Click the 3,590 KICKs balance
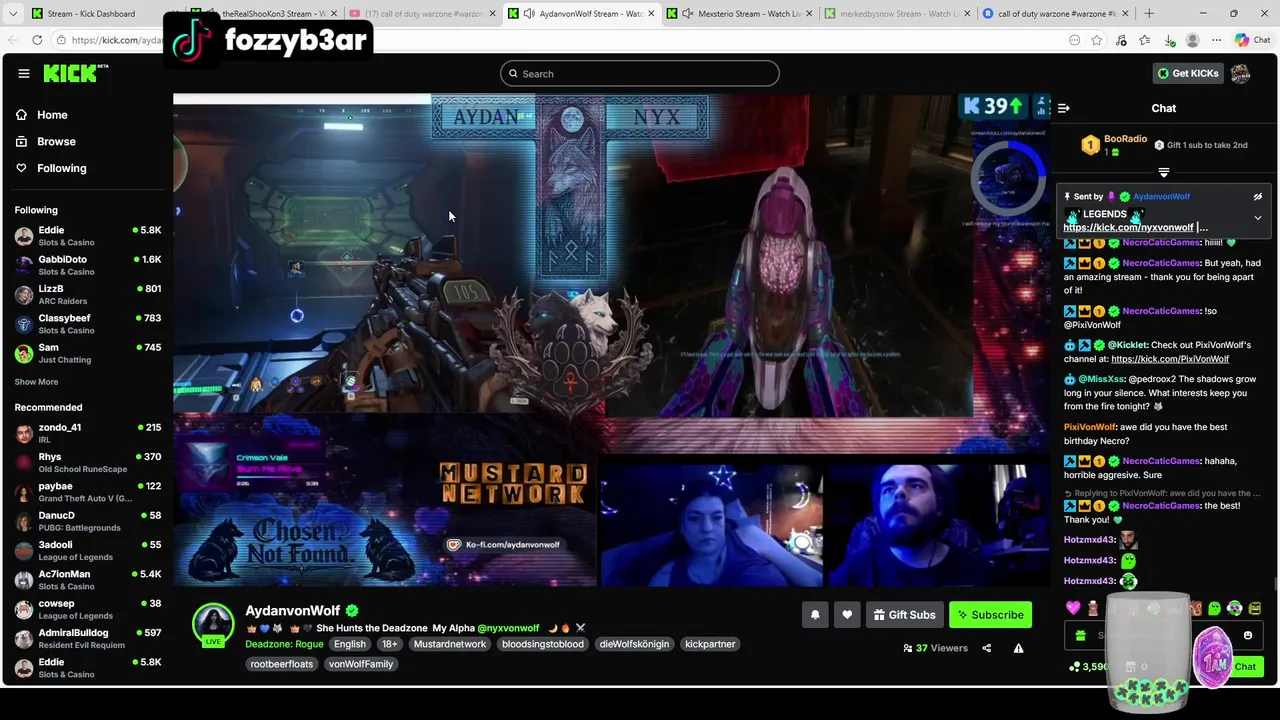The width and height of the screenshot is (1280, 720). (1088, 666)
